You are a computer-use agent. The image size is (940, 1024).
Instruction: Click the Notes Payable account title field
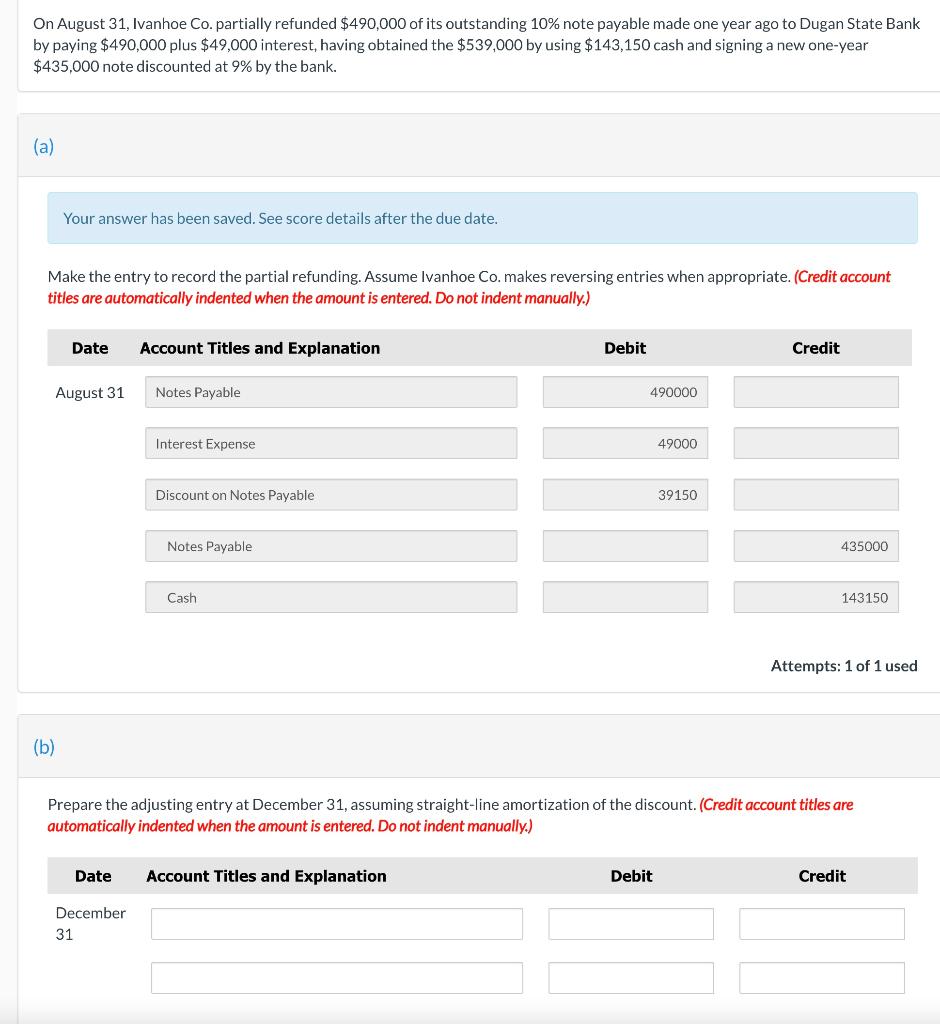330,392
